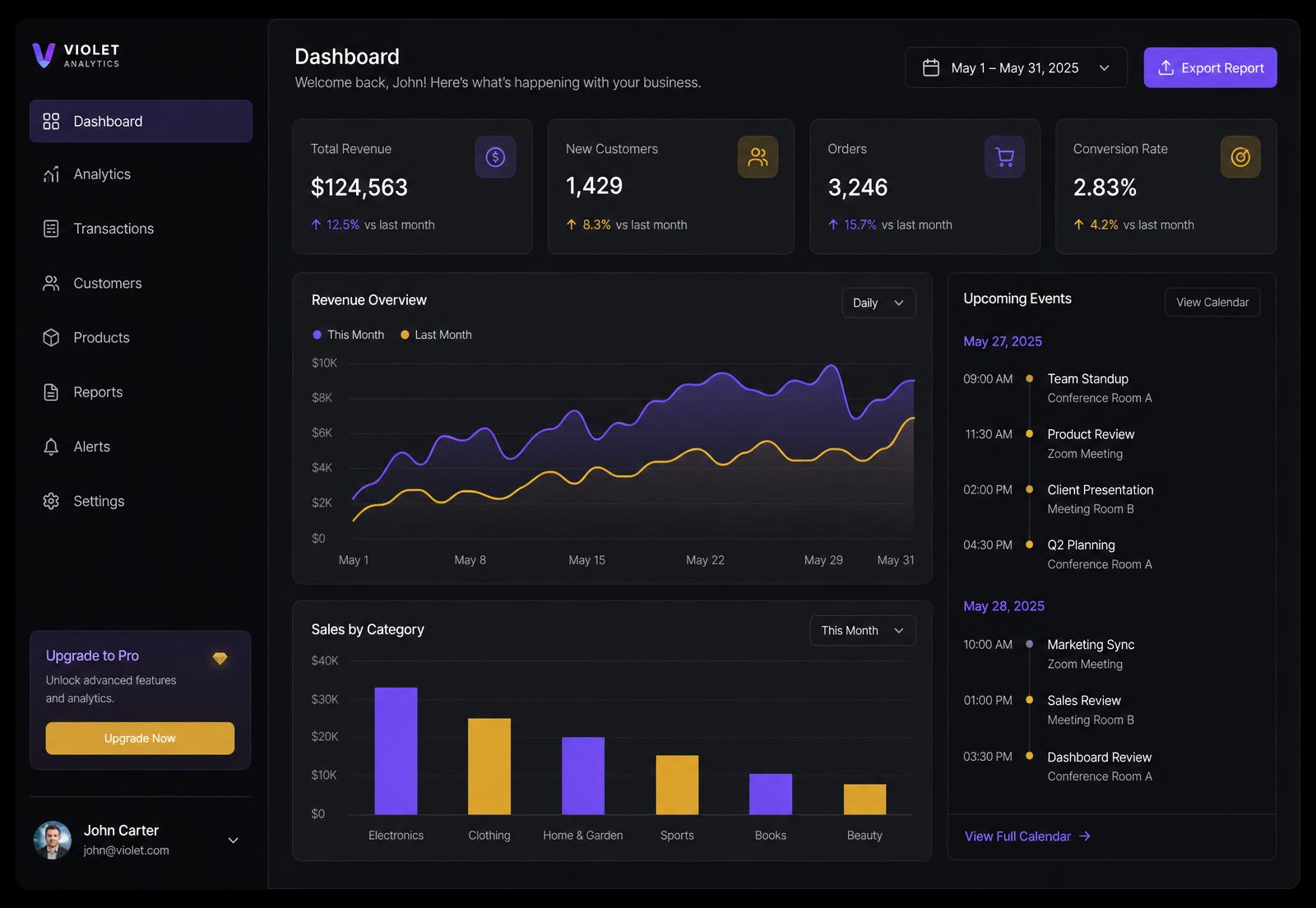This screenshot has width=1316, height=908.
Task: Open the Daily interval dropdown
Action: (878, 303)
